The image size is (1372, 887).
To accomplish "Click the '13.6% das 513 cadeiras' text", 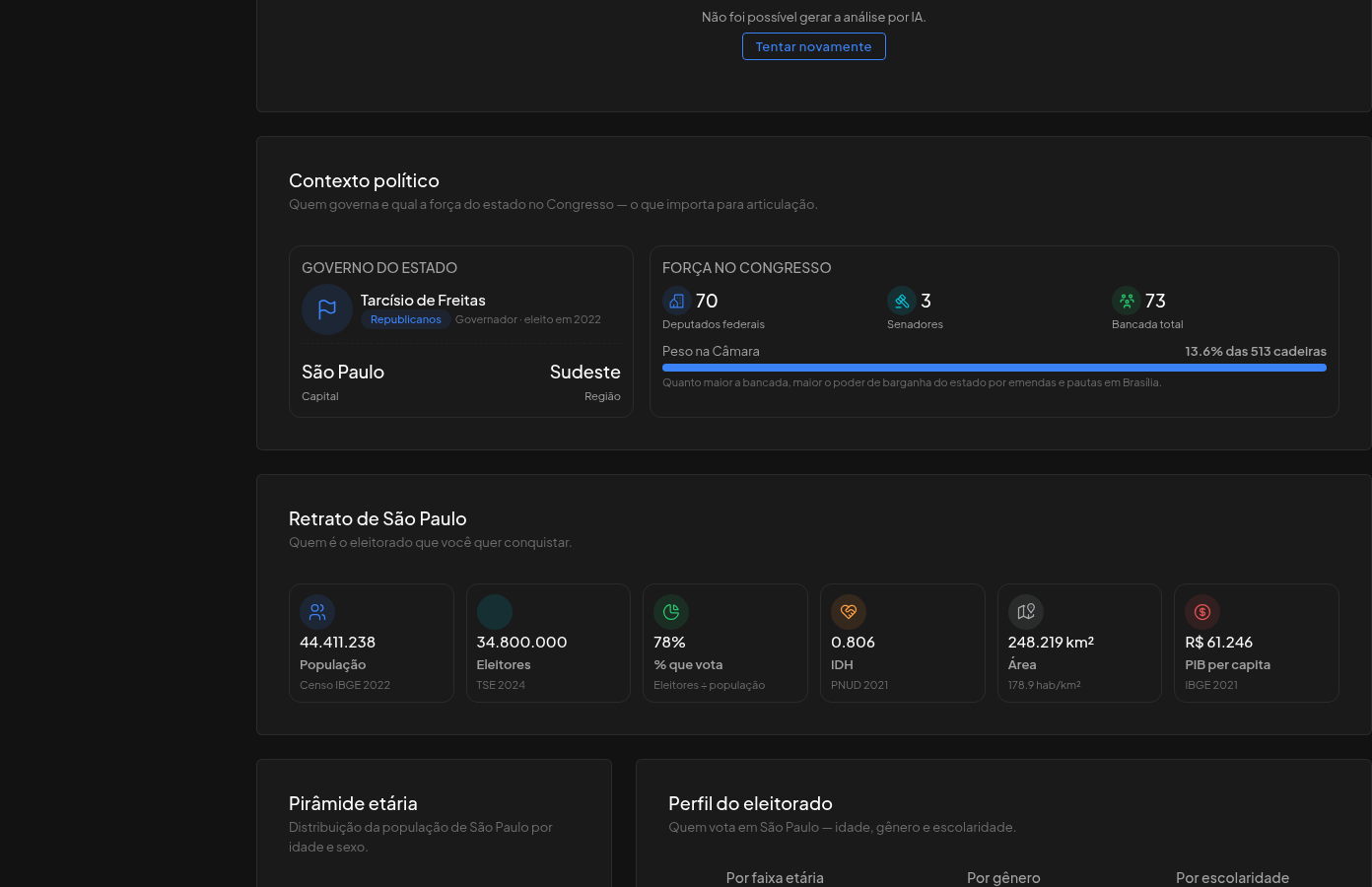I will [1256, 351].
